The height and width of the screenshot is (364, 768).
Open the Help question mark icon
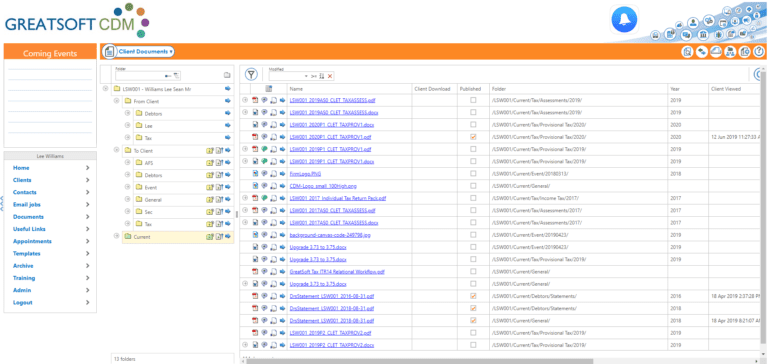[759, 51]
